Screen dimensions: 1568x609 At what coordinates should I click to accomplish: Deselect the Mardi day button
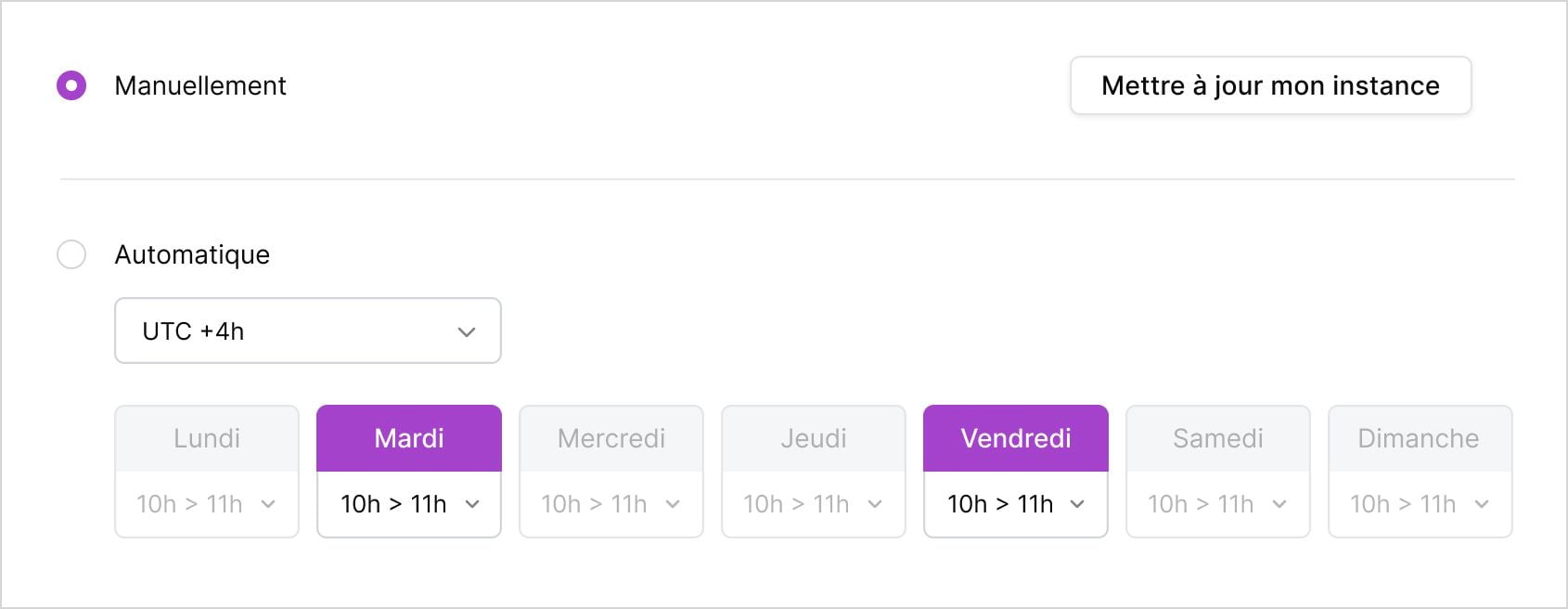click(x=409, y=438)
